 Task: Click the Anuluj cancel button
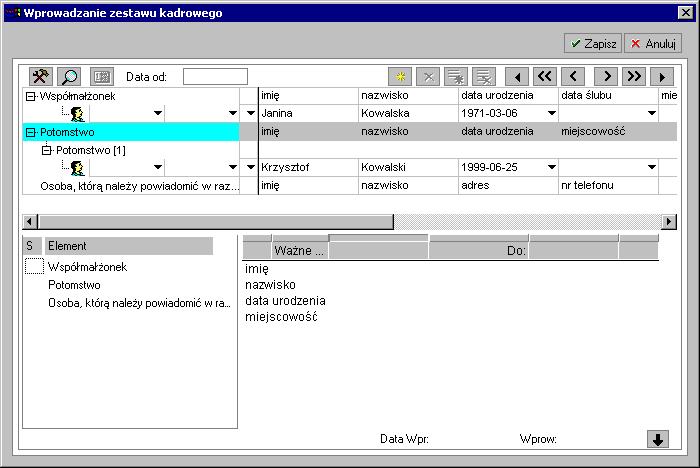click(653, 43)
